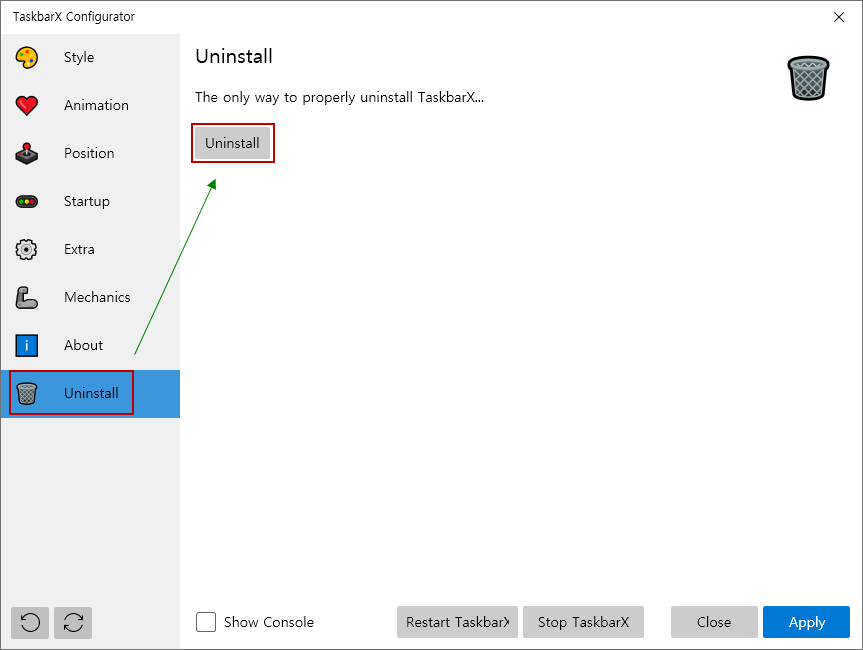863x650 pixels.
Task: Click the Startup traffic light icon
Action: pos(26,201)
